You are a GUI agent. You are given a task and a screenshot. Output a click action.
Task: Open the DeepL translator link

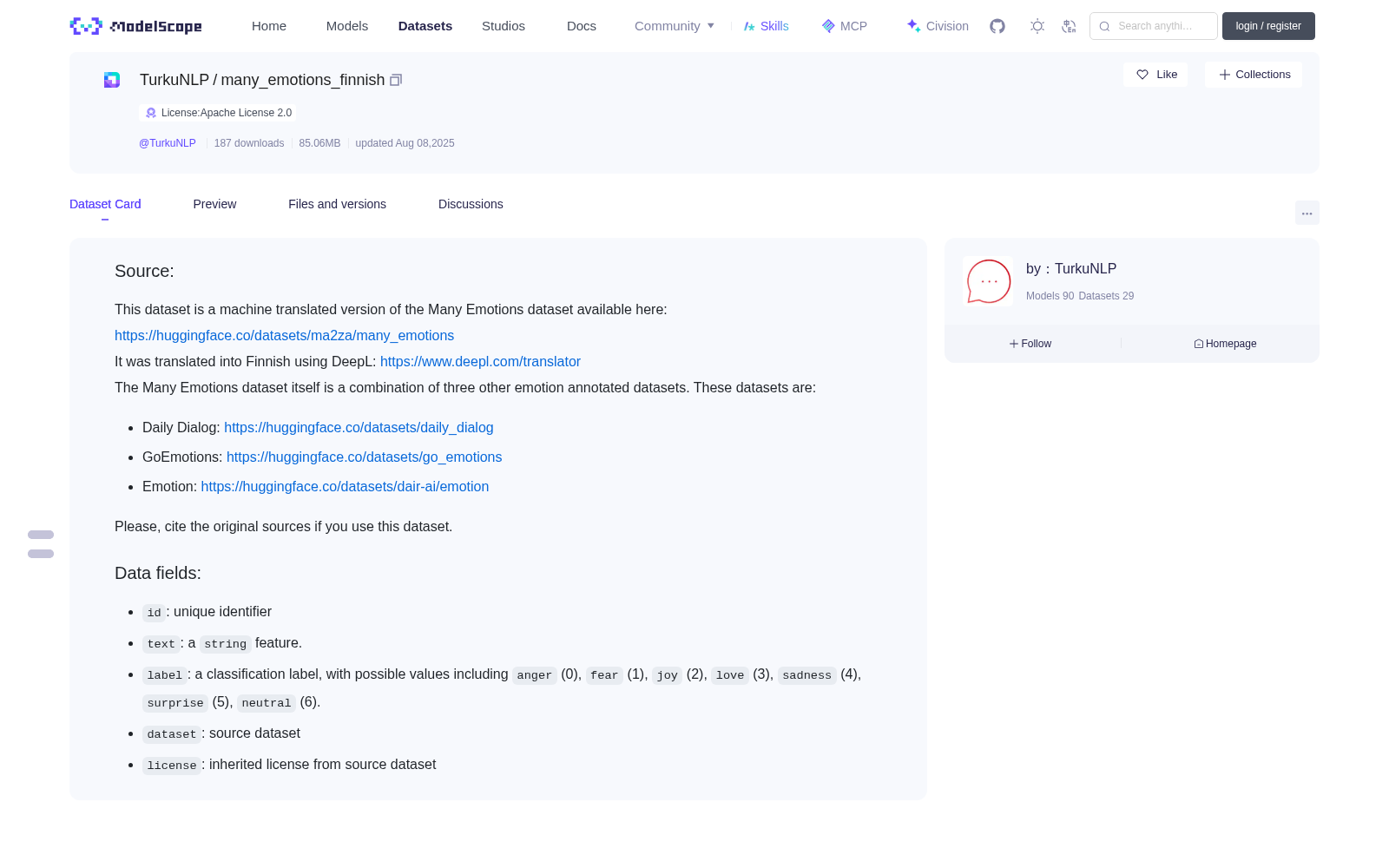(x=480, y=361)
